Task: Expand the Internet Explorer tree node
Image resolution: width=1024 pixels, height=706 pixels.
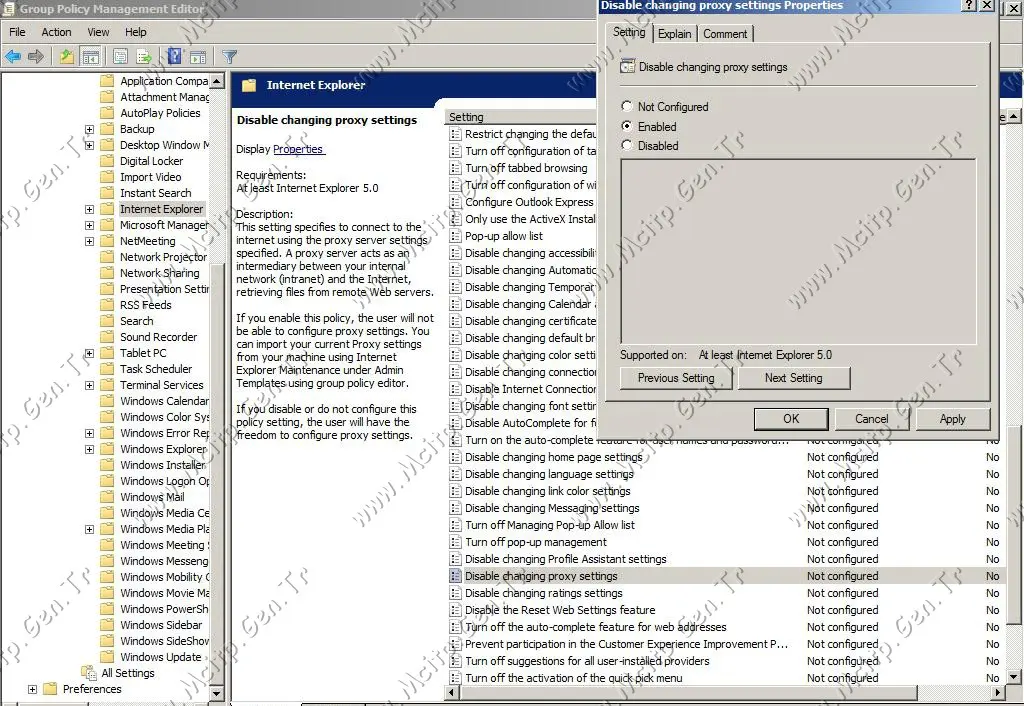Action: (x=89, y=209)
